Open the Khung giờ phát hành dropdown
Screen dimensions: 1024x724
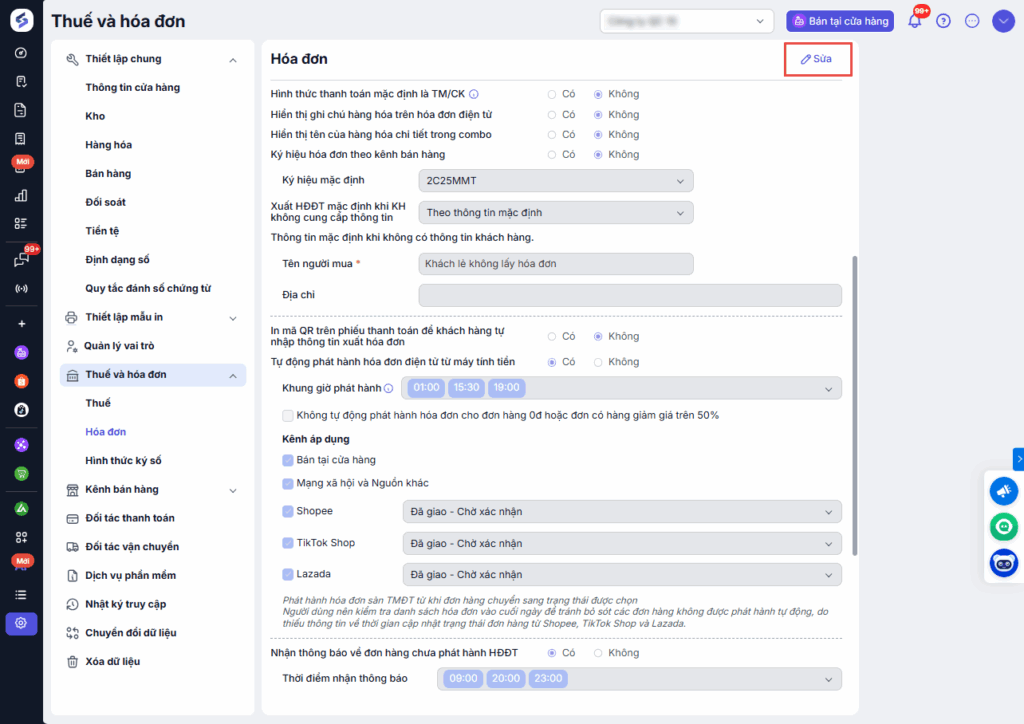(x=622, y=388)
